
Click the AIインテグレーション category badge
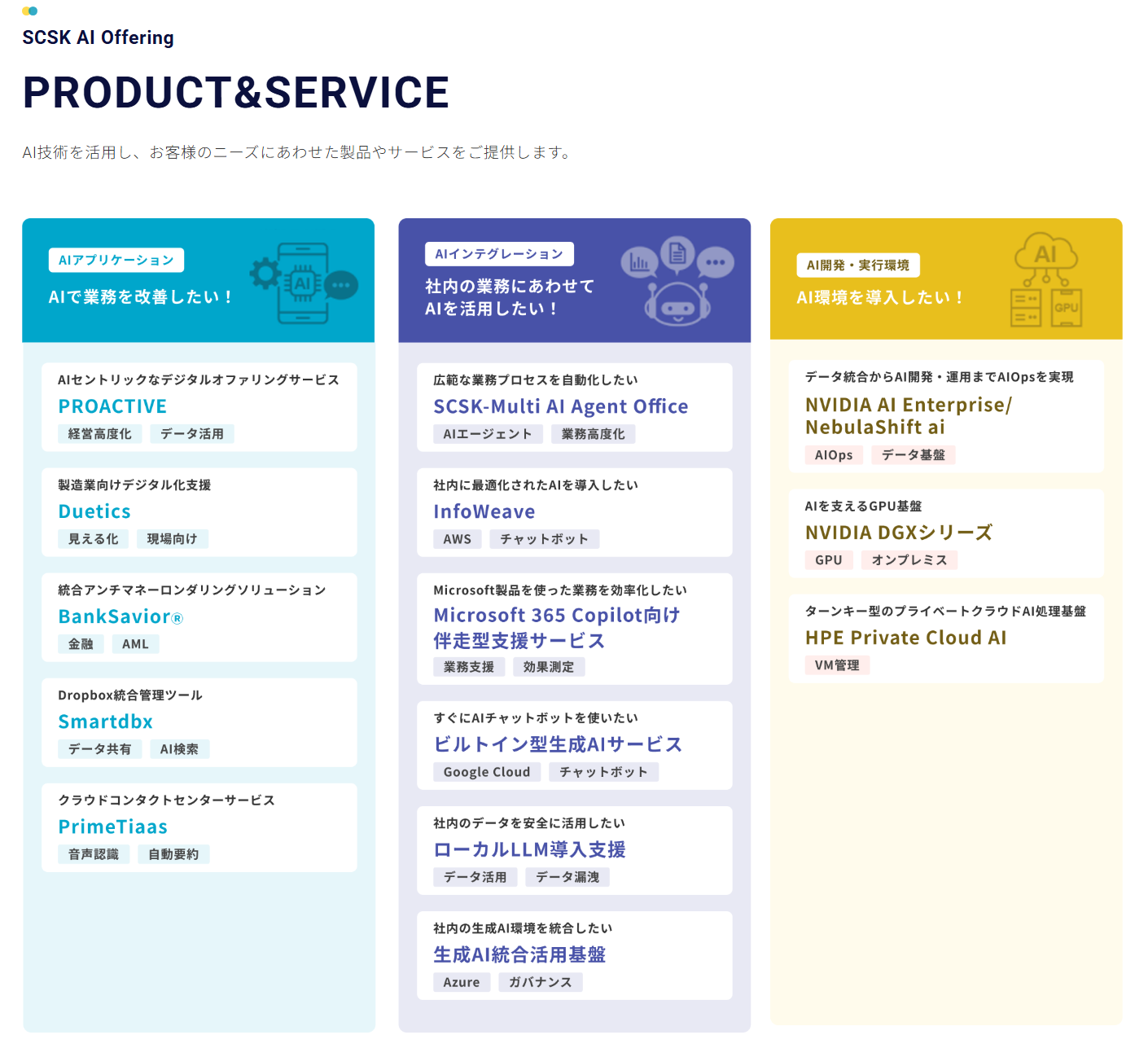pos(499,254)
